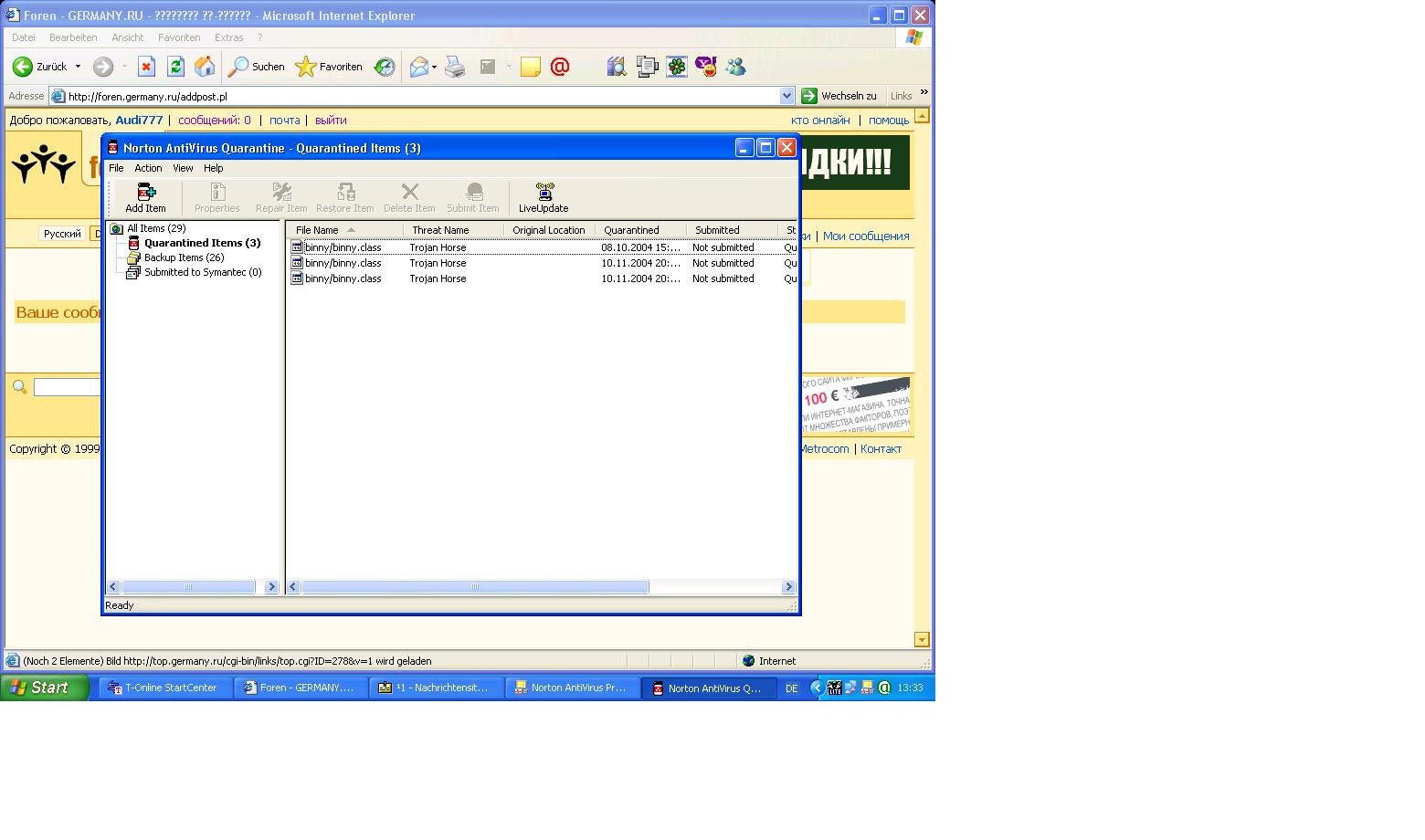The height and width of the screenshot is (840, 1425).
Task: Click the Audi777 username link
Action: point(139,120)
